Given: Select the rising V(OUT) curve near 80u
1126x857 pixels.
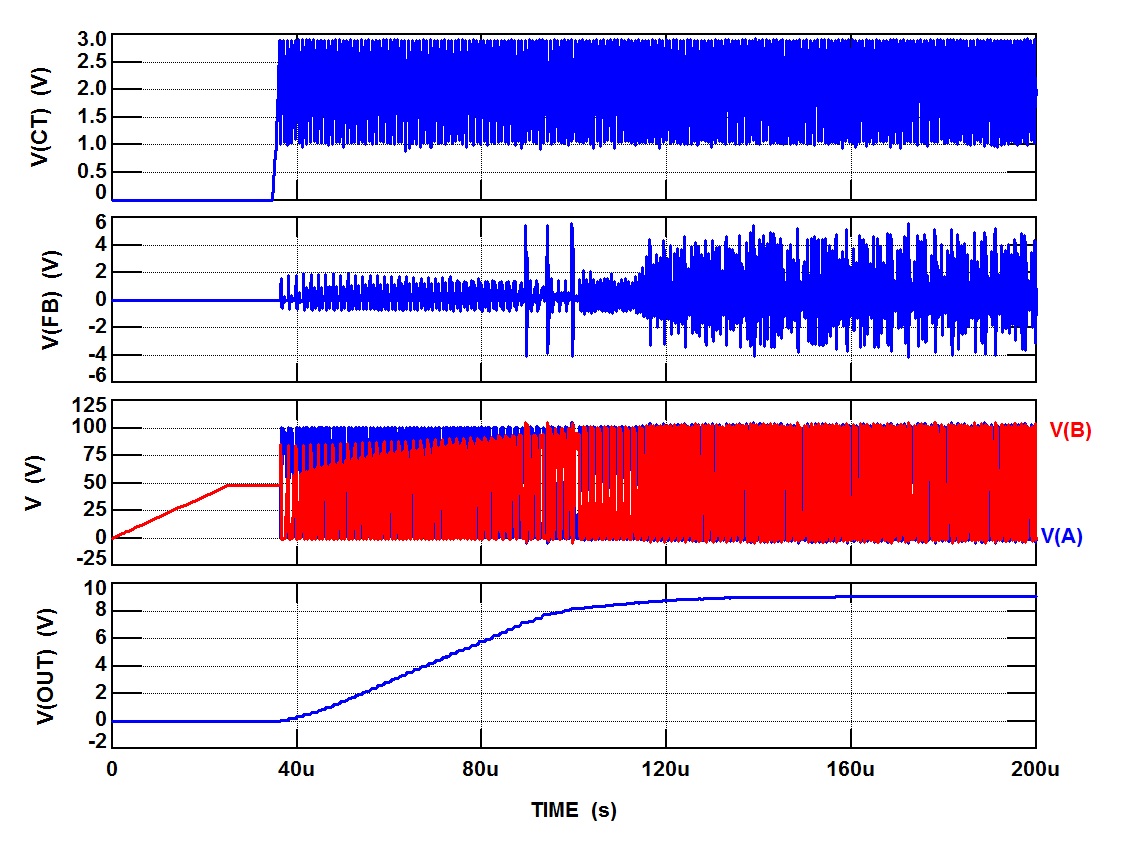Looking at the screenshot, I should tap(481, 641).
